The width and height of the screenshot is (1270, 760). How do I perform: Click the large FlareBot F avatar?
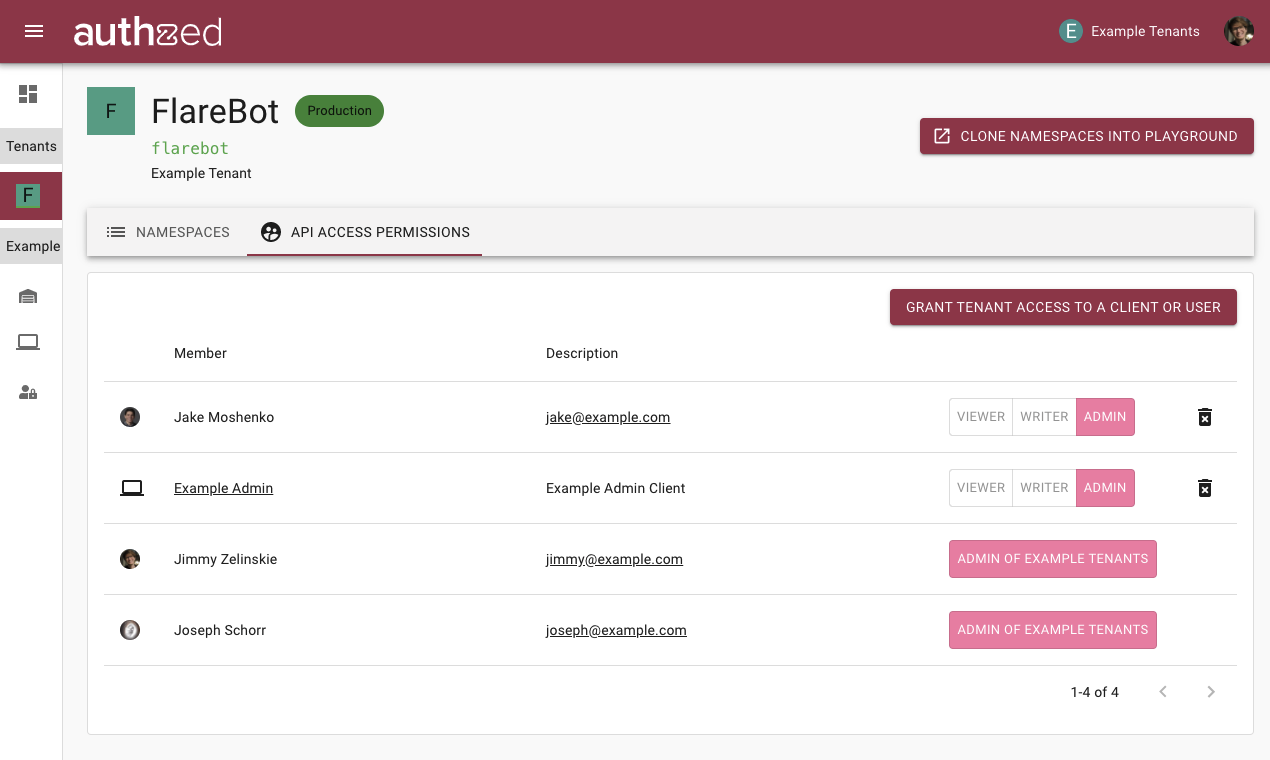click(111, 111)
